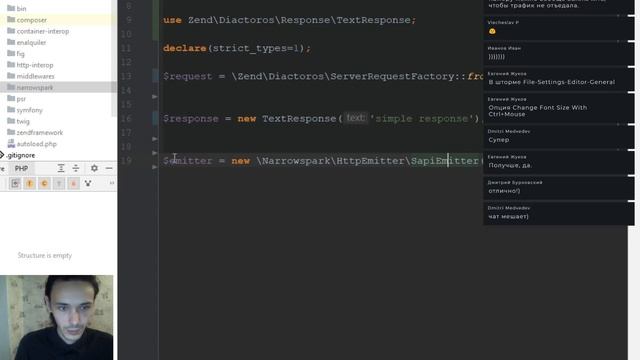
Task: Click line number 16 in gutter
Action: click(x=126, y=119)
